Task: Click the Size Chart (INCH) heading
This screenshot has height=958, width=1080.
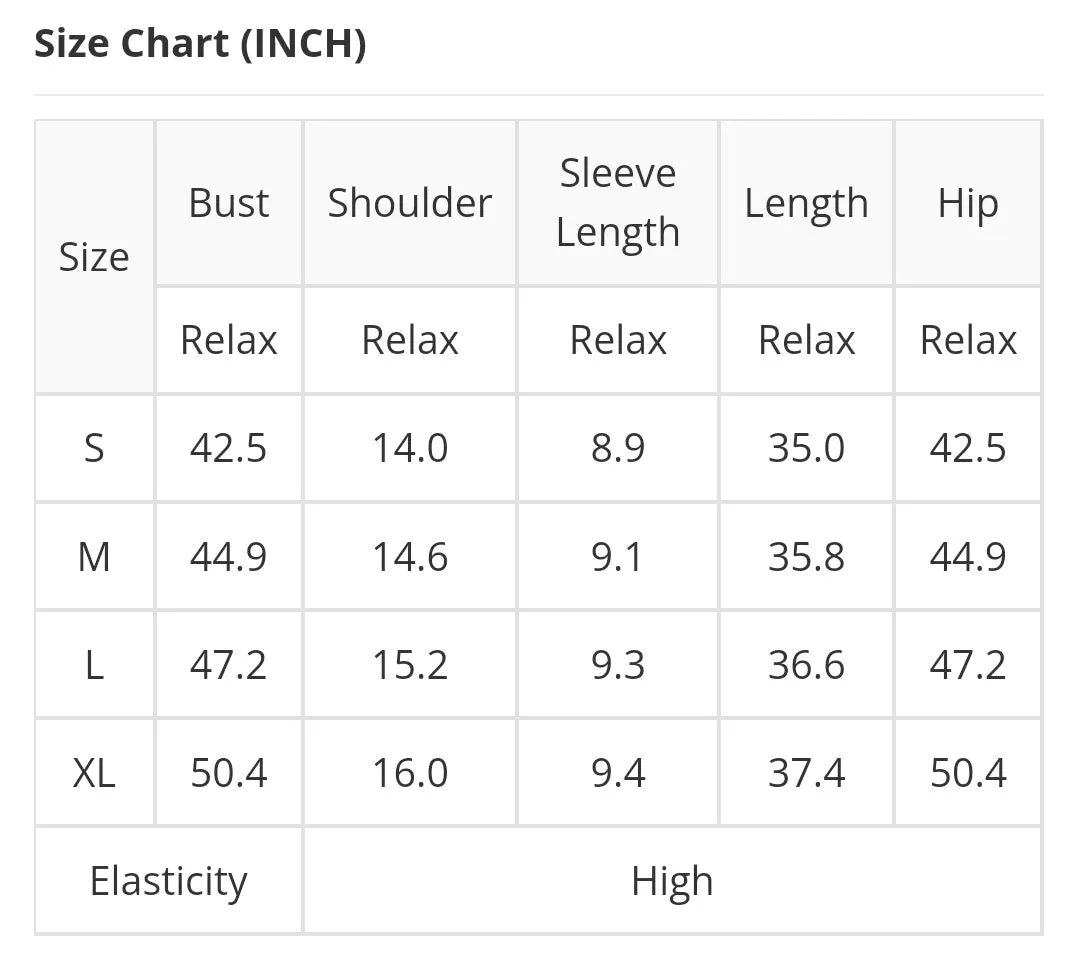Action: (x=200, y=44)
